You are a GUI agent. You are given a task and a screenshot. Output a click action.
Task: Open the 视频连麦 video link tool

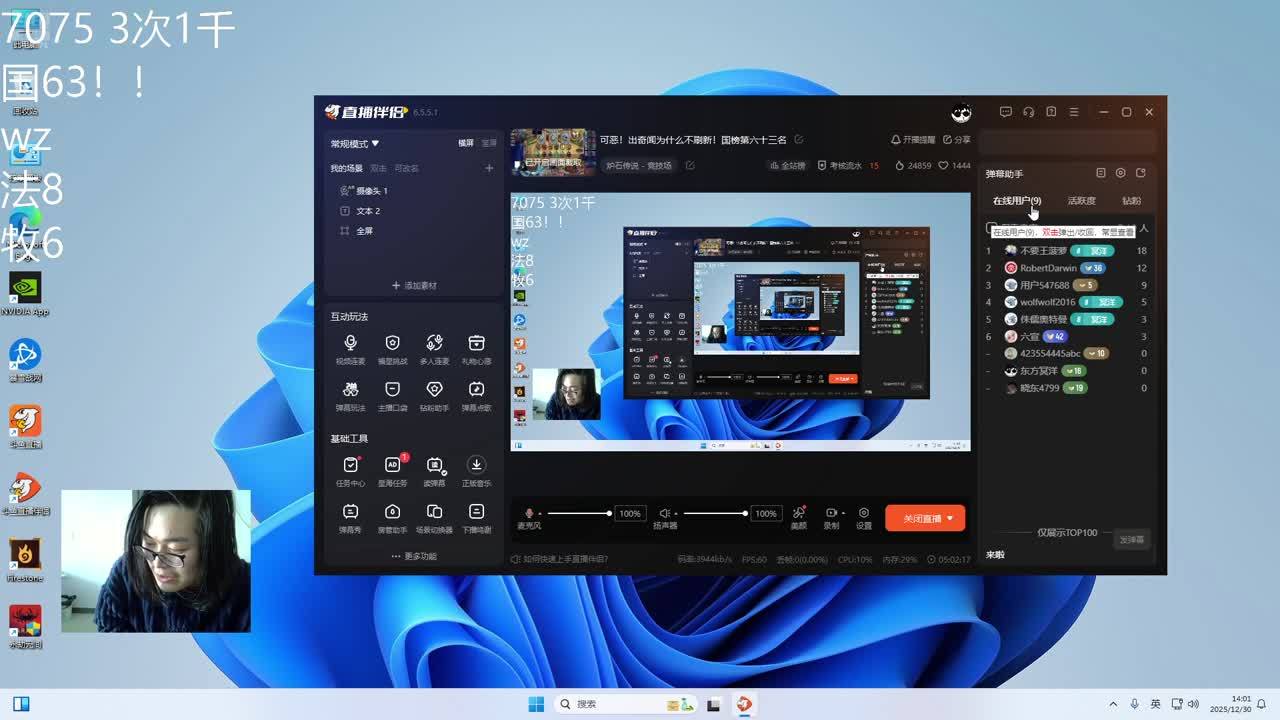point(350,349)
